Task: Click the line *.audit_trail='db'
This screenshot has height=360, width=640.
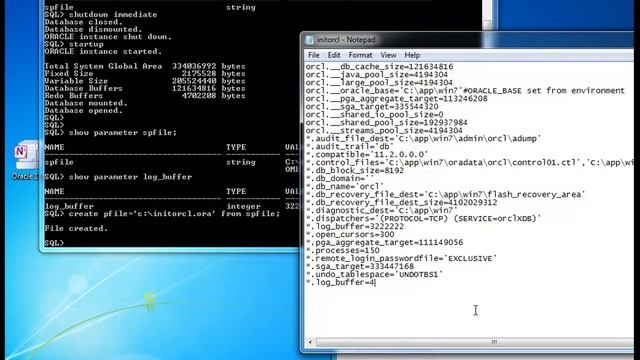Action: [350, 147]
